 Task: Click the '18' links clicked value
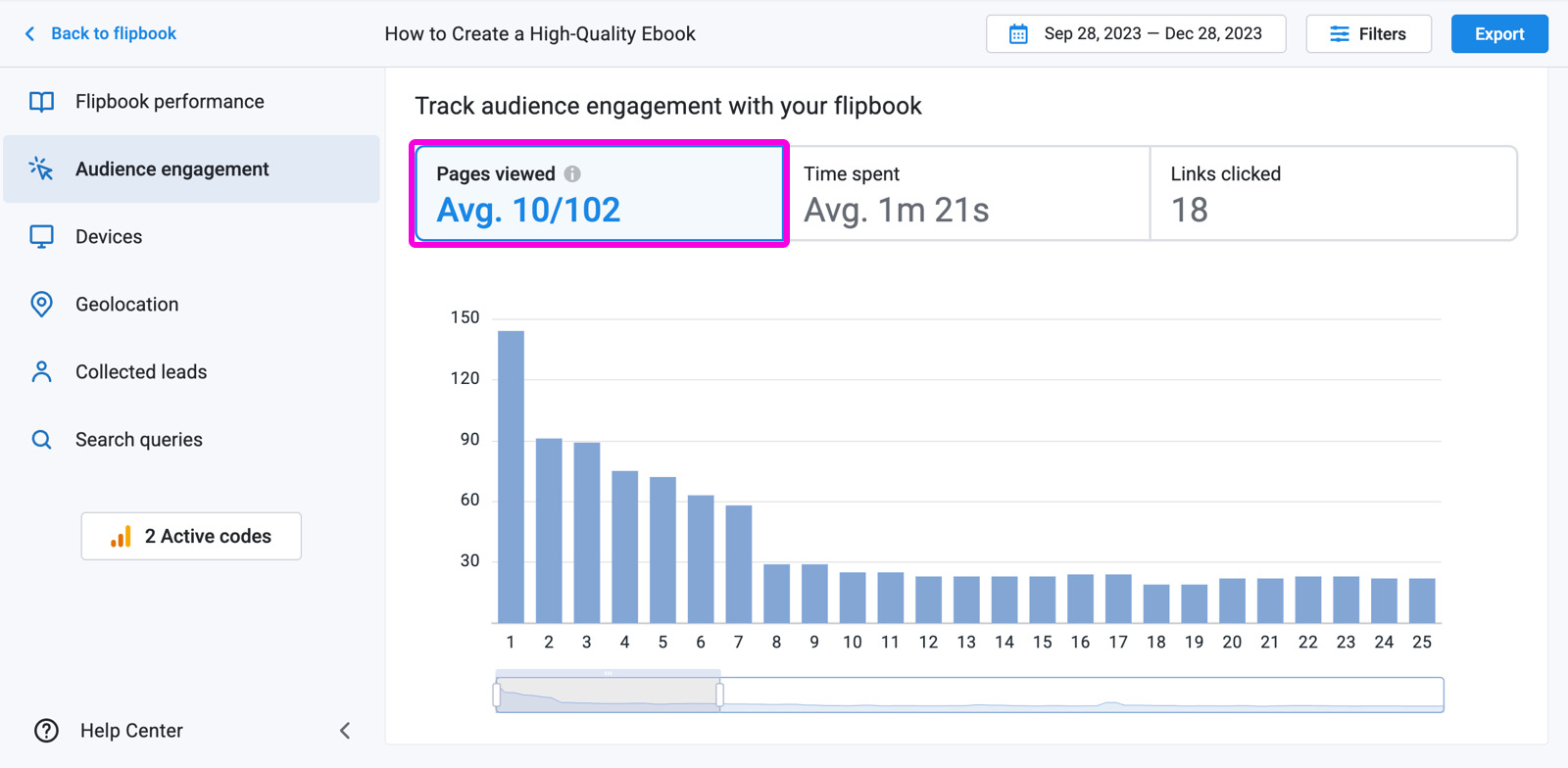click(x=1190, y=210)
